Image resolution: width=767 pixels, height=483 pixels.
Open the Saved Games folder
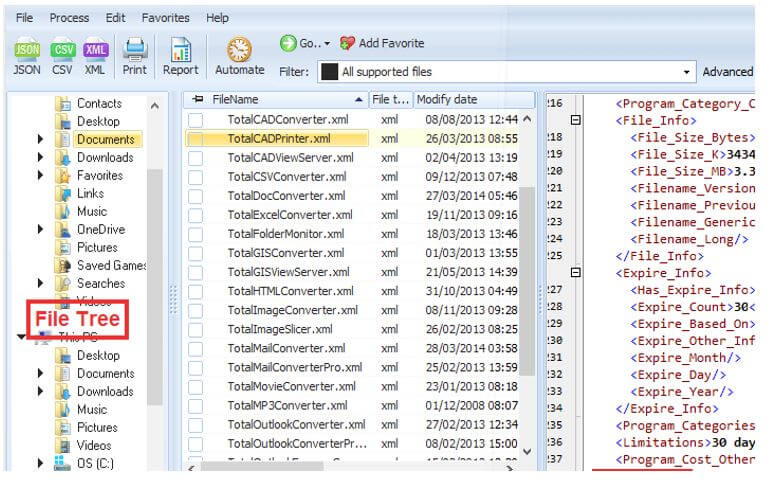click(x=100, y=265)
